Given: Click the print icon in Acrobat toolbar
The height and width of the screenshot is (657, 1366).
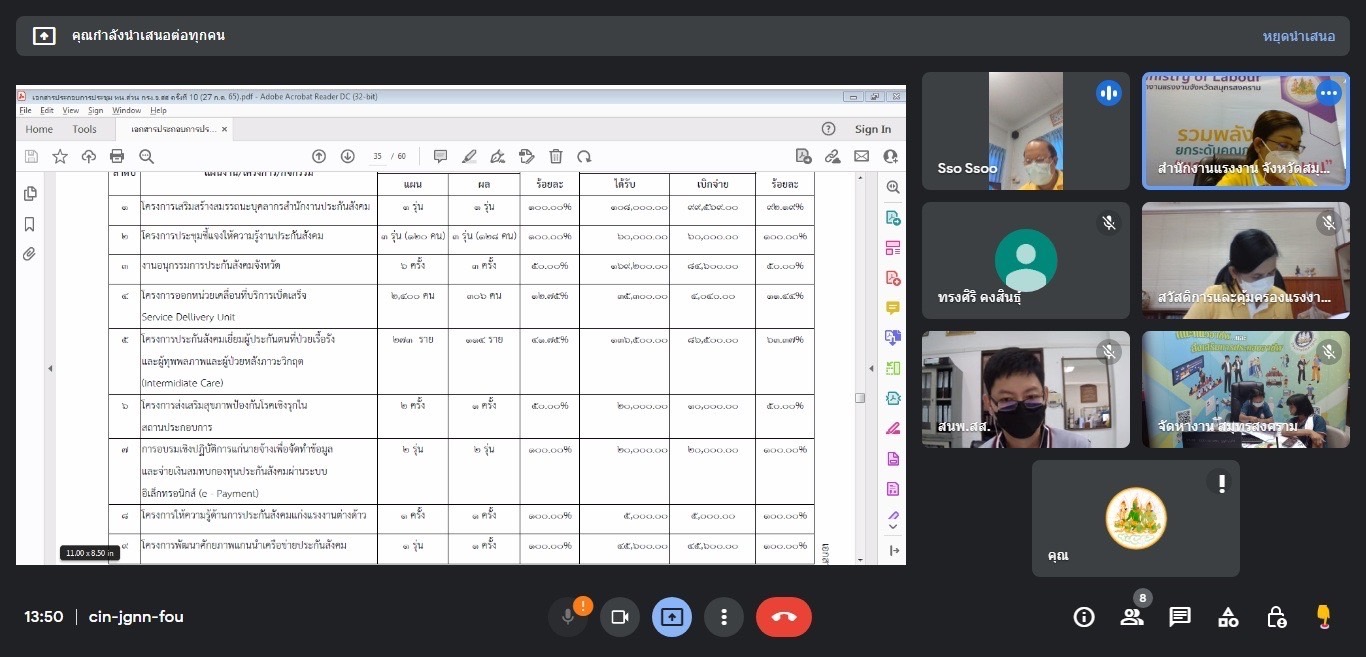Looking at the screenshot, I should 117,156.
